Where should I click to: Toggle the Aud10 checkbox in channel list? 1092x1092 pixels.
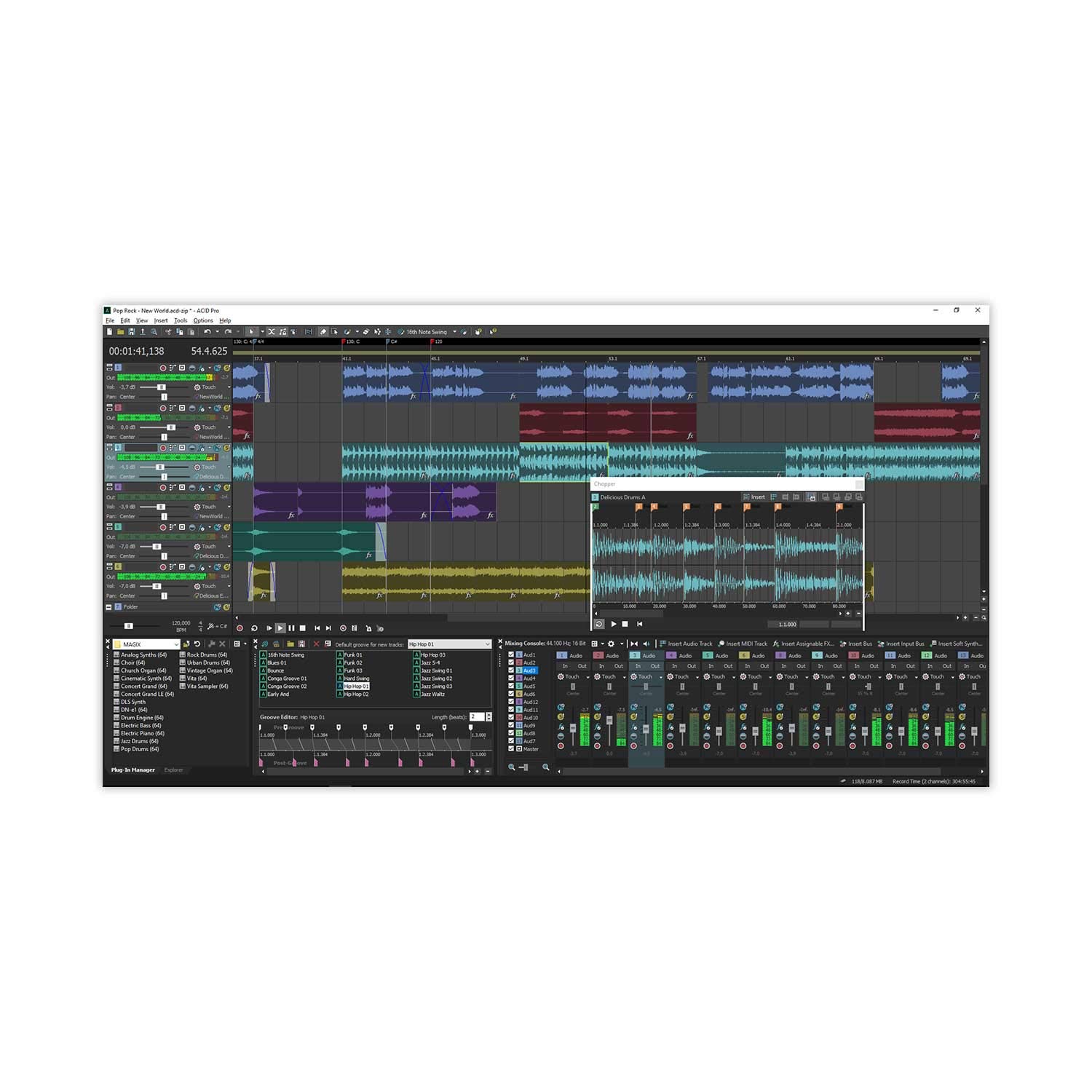coord(511,717)
